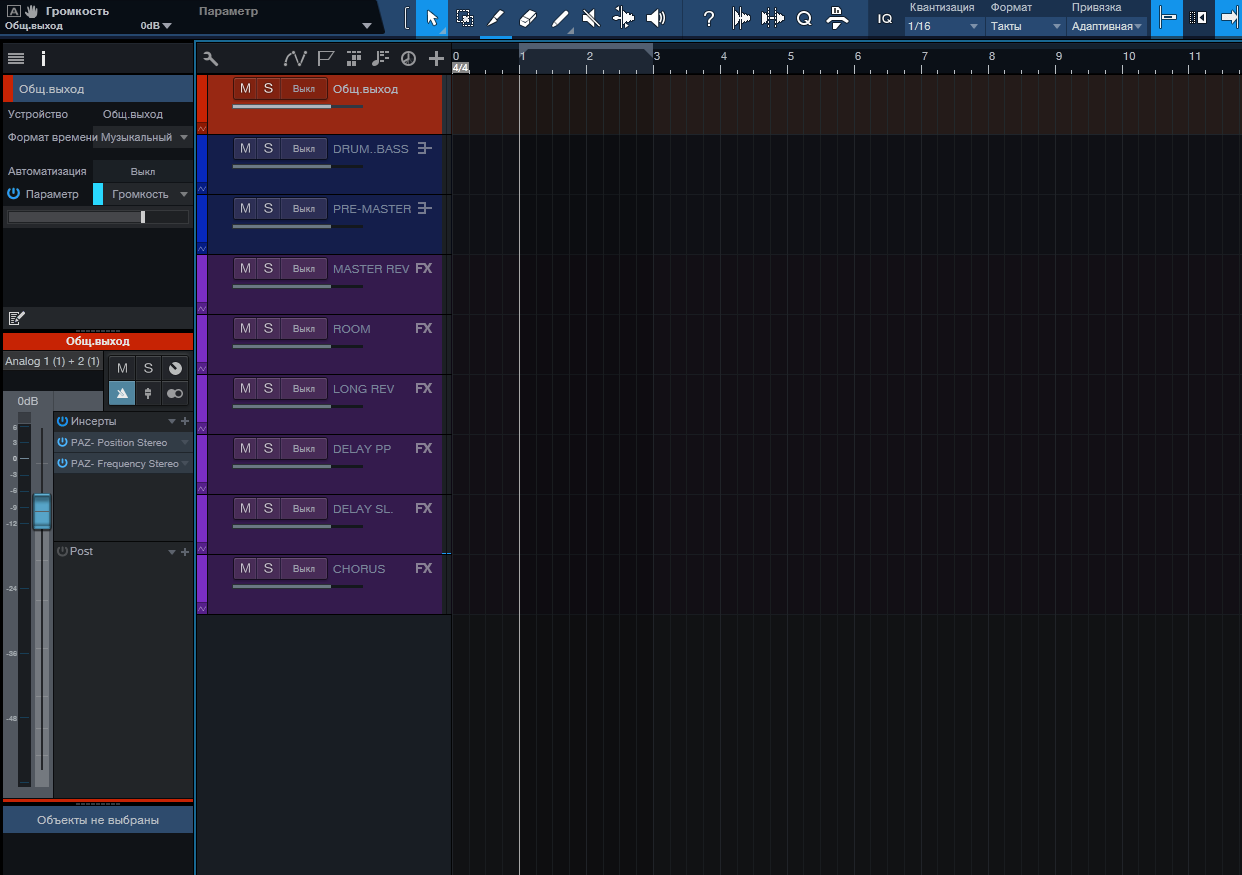
Task: Select the Mute tool in toolbar
Action: (591, 18)
